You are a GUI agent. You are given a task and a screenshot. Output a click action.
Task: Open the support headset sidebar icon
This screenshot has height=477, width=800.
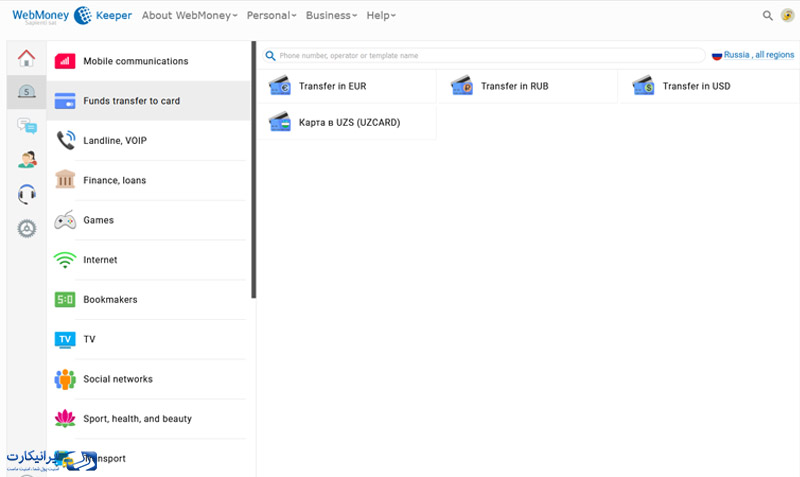pyautogui.click(x=27, y=194)
